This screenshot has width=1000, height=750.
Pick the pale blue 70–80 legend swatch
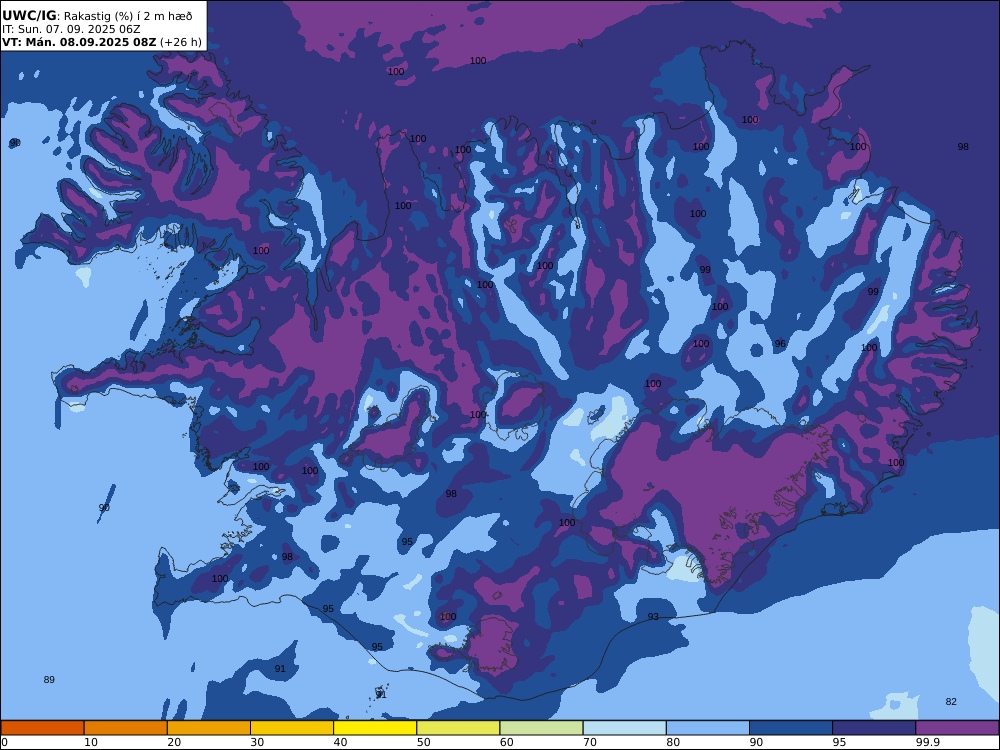pyautogui.click(x=625, y=728)
